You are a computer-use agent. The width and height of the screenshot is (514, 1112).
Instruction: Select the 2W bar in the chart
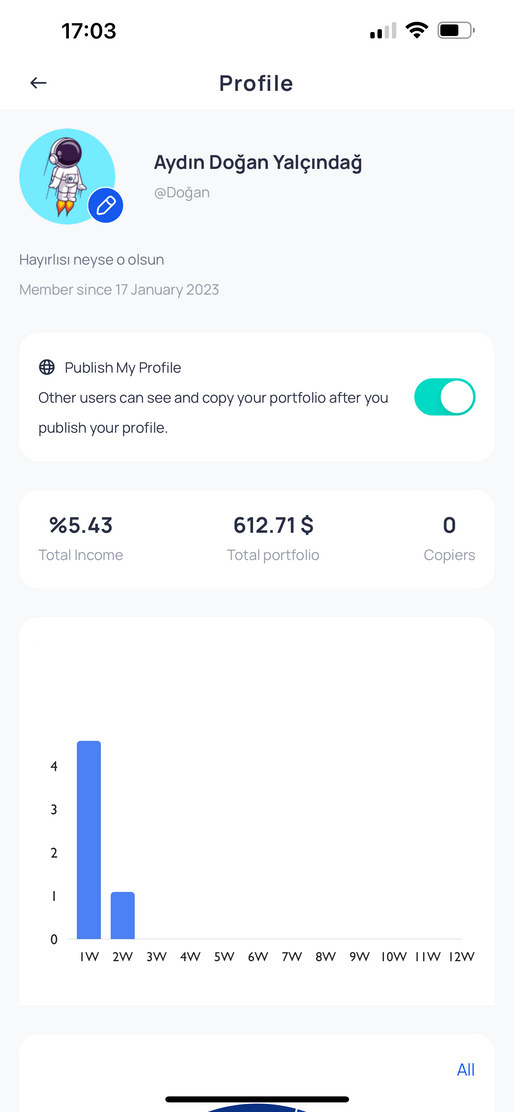[x=123, y=916]
